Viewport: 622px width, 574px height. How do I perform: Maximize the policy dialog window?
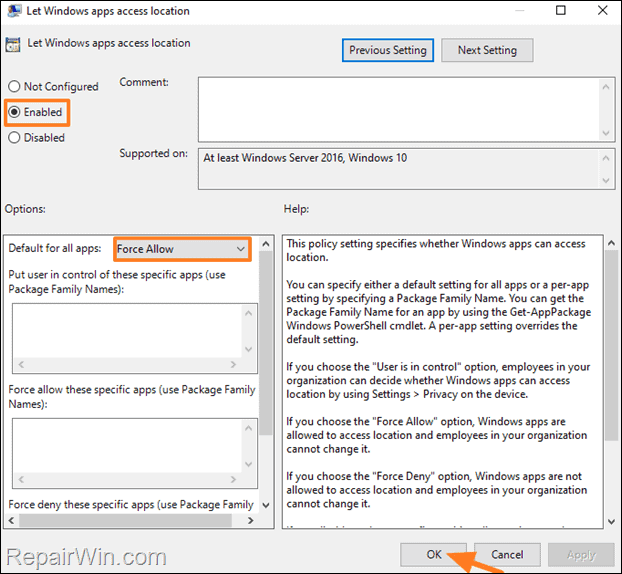tap(561, 10)
